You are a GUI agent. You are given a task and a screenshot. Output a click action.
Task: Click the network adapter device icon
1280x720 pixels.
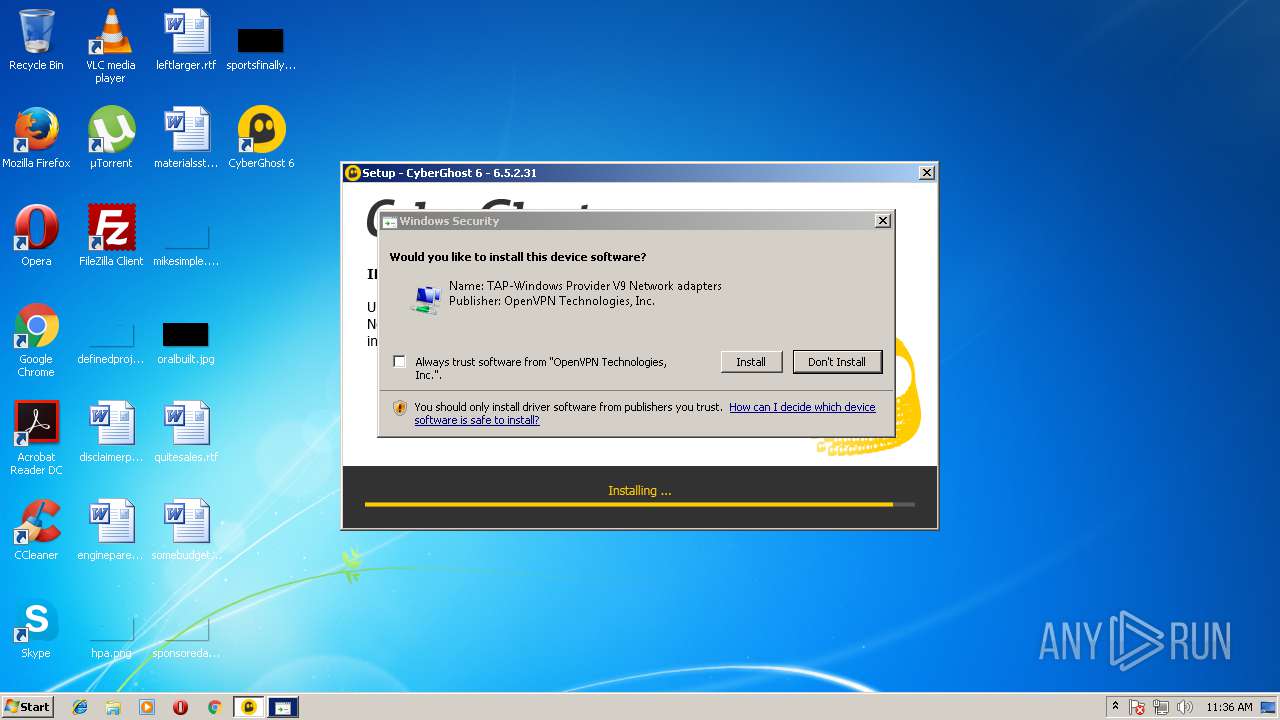pos(427,299)
